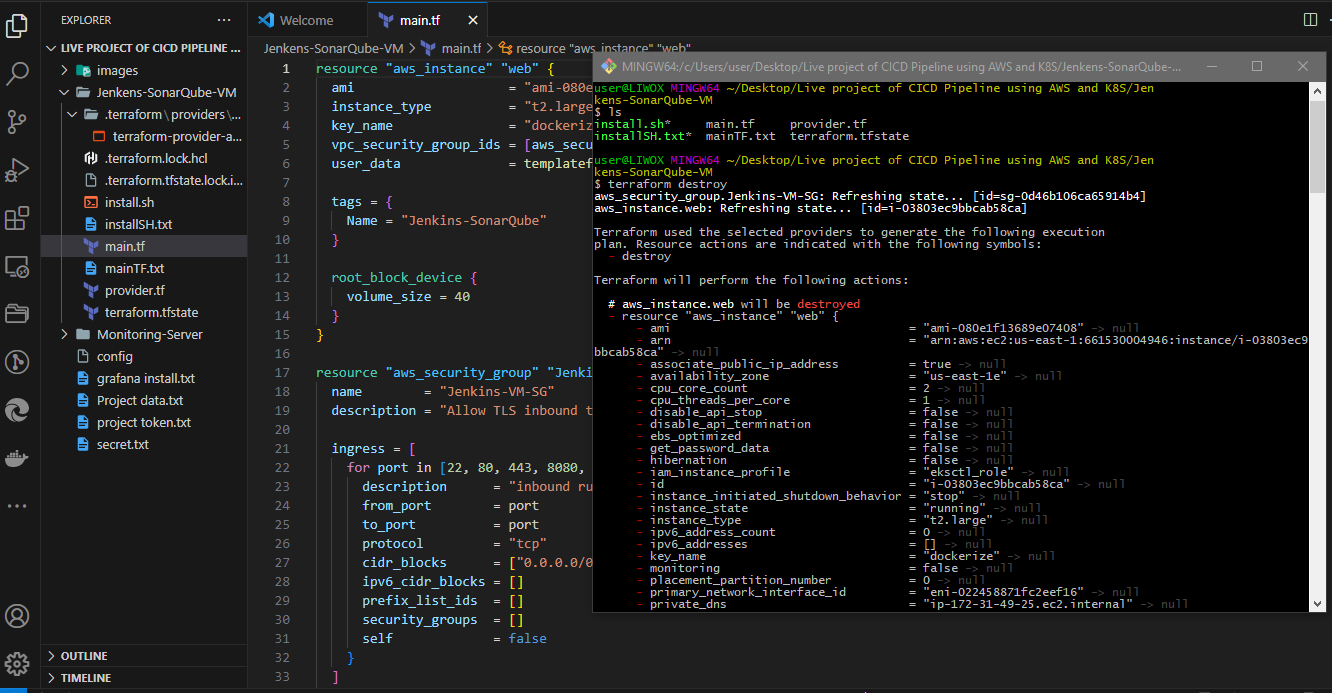Open the Run and Debug view
Screen dimensions: 1332x693
pyautogui.click(x=17, y=170)
